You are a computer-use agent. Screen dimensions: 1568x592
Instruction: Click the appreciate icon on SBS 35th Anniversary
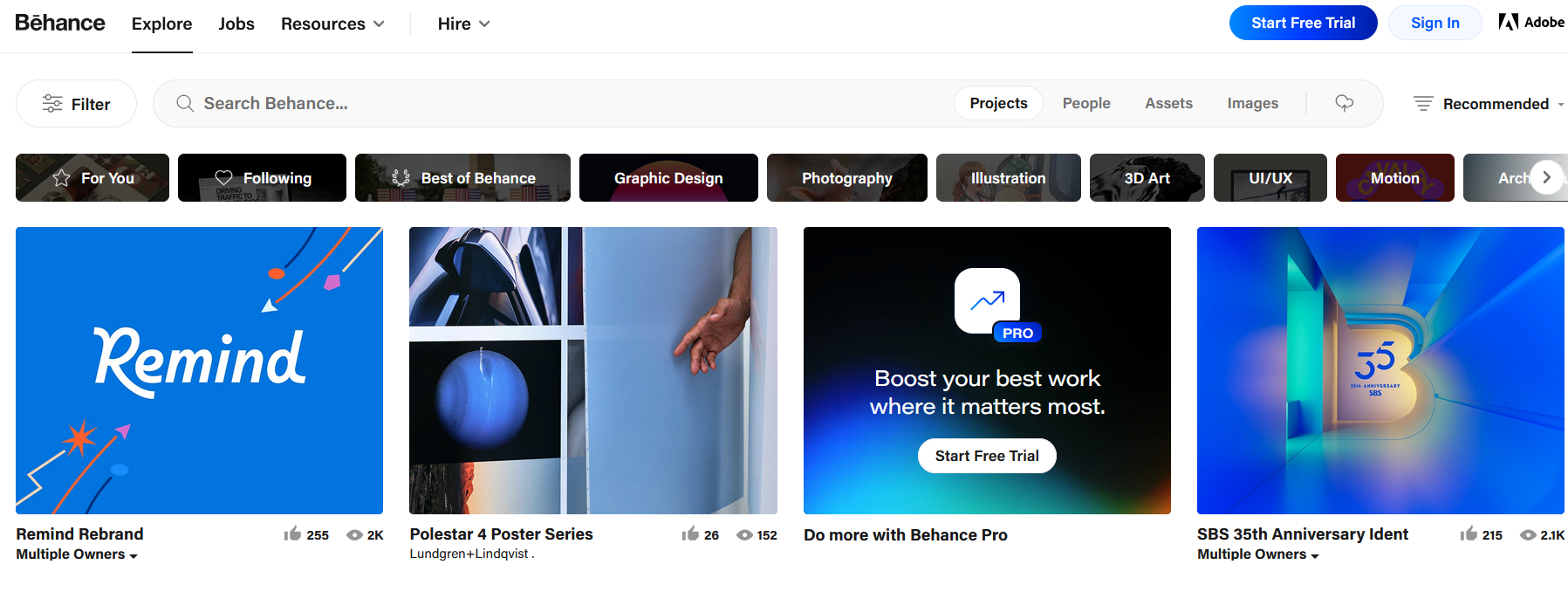click(x=1469, y=533)
